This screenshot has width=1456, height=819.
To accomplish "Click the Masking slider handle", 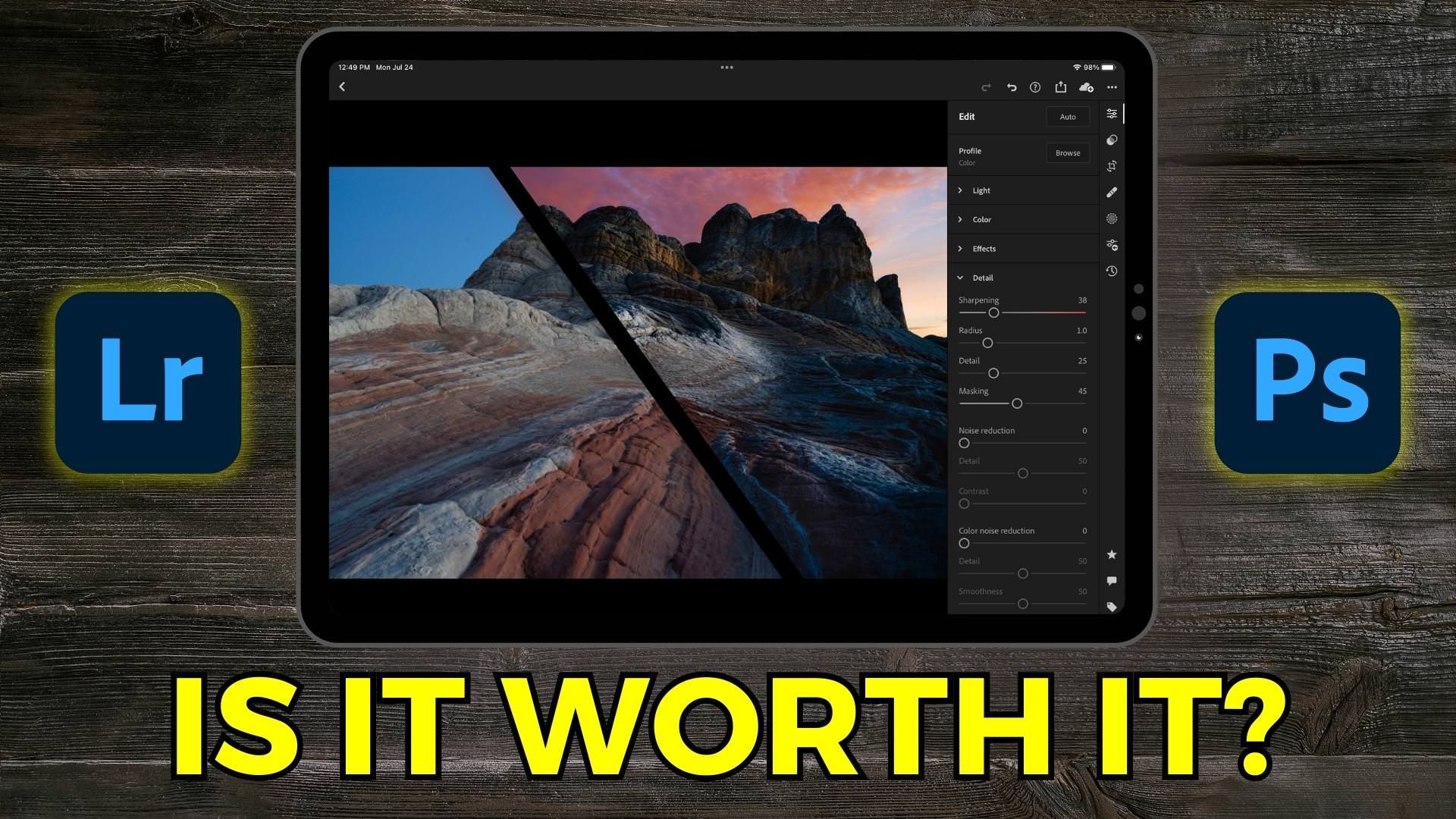I will point(1017,403).
